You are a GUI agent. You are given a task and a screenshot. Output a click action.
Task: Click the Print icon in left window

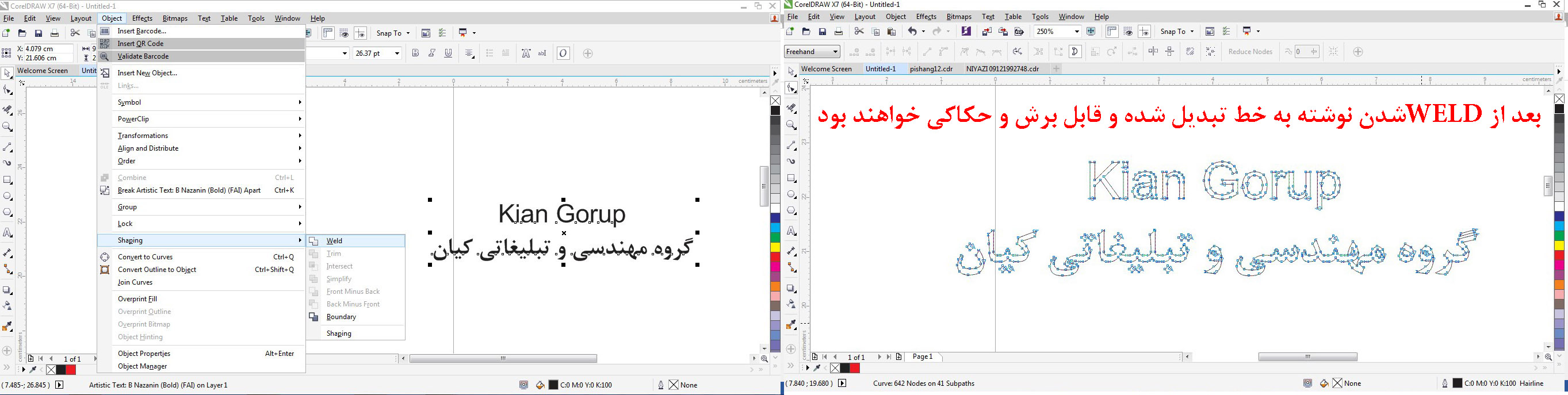(x=55, y=33)
